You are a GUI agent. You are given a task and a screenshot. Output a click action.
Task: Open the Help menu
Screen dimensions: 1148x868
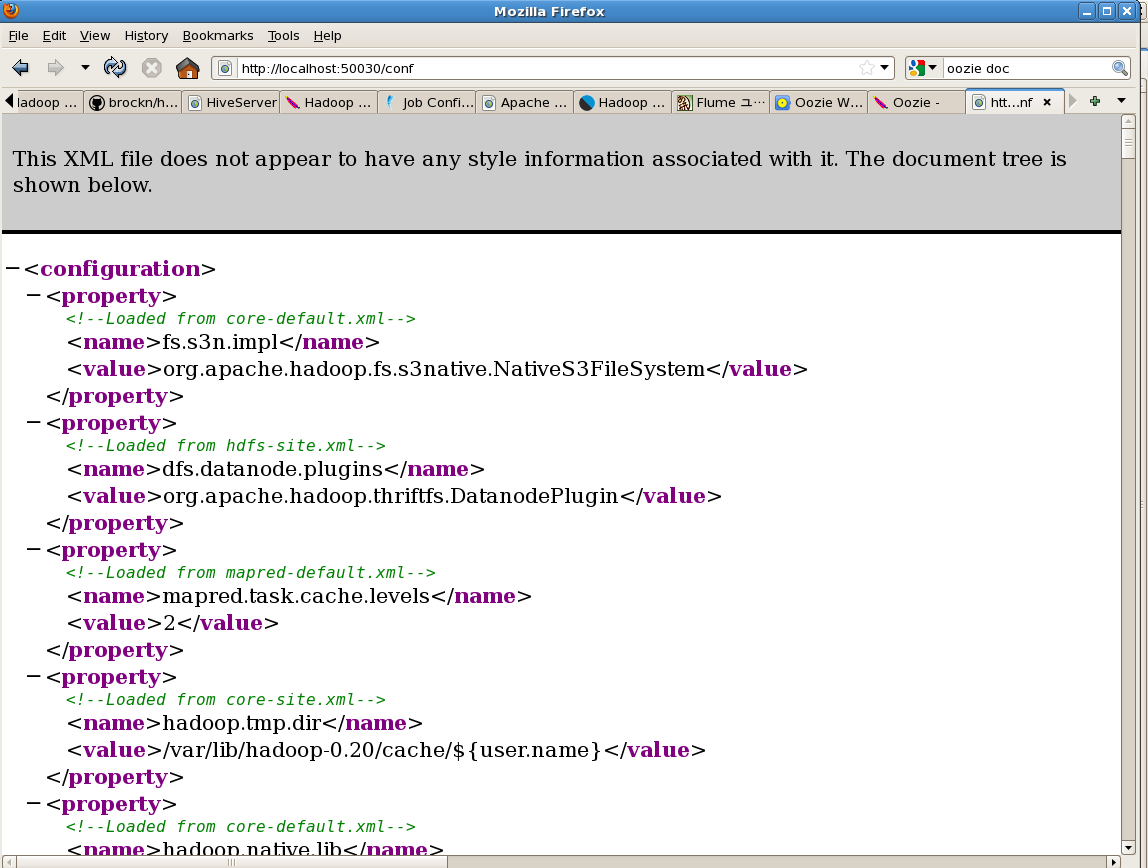click(x=327, y=36)
